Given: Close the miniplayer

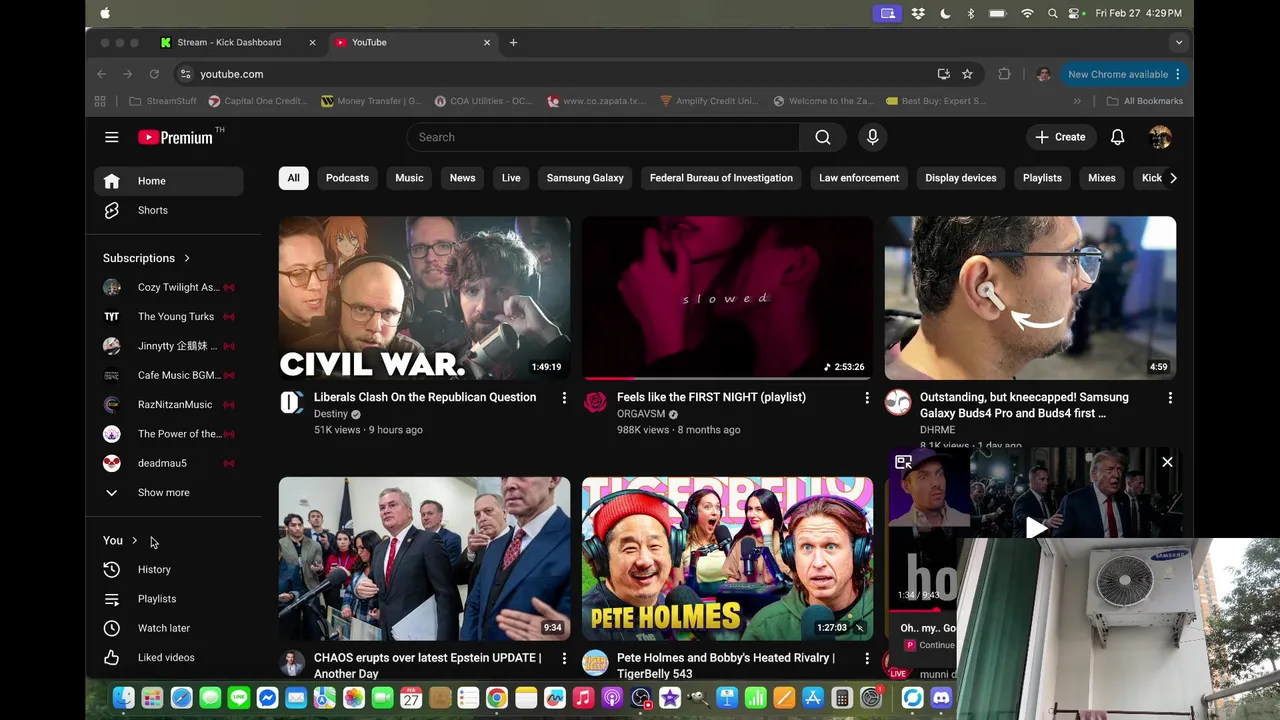Looking at the screenshot, I should [x=1167, y=462].
